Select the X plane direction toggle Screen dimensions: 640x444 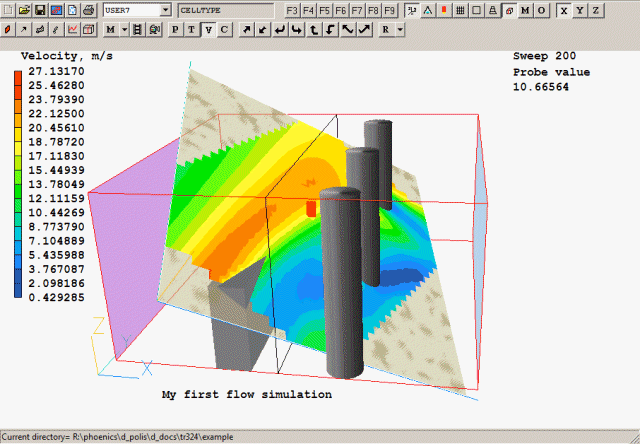565,10
